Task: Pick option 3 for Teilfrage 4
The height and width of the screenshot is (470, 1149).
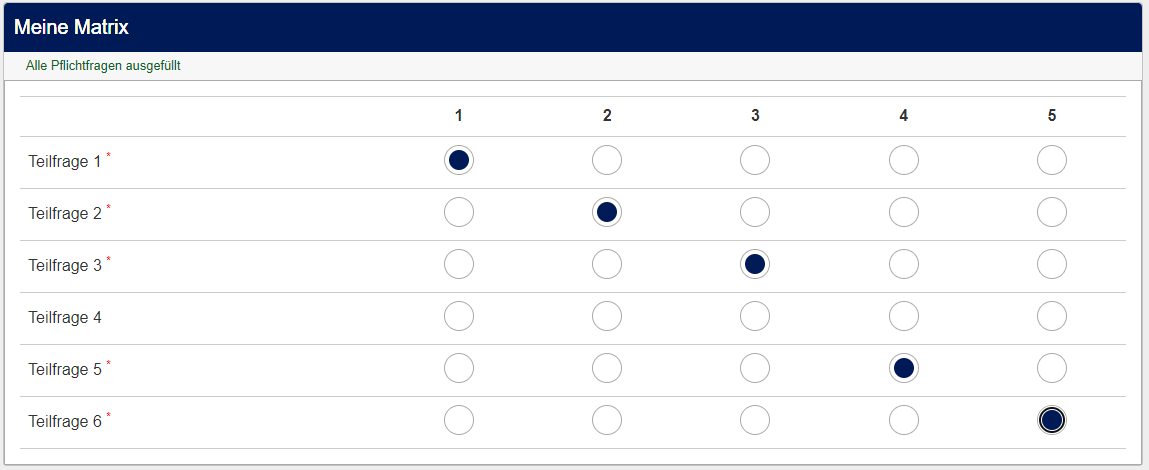Action: click(755, 316)
